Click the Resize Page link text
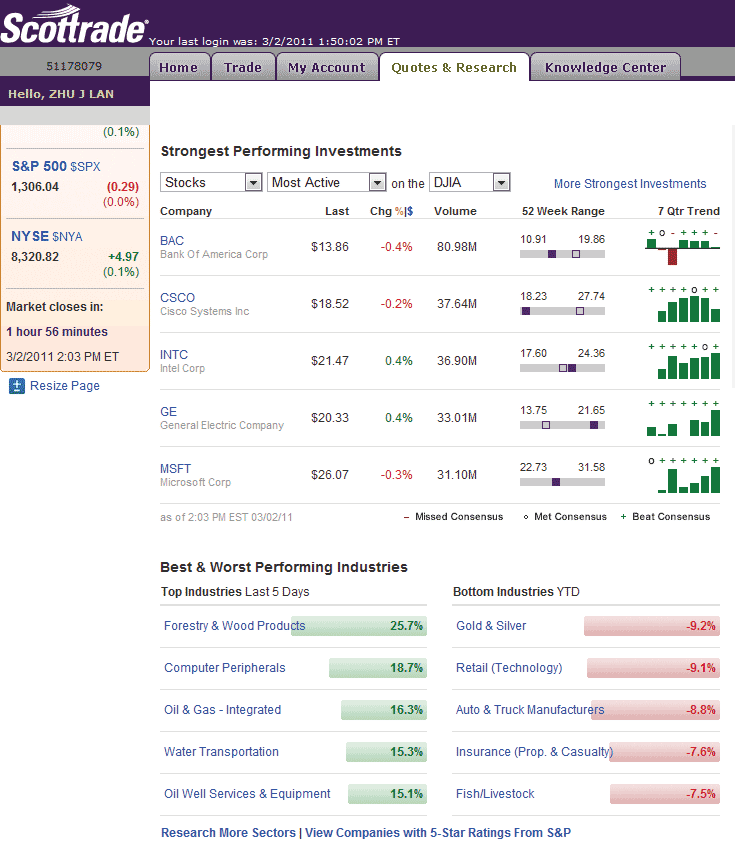Image resolution: width=735 pixels, height=850 pixels. [x=65, y=386]
